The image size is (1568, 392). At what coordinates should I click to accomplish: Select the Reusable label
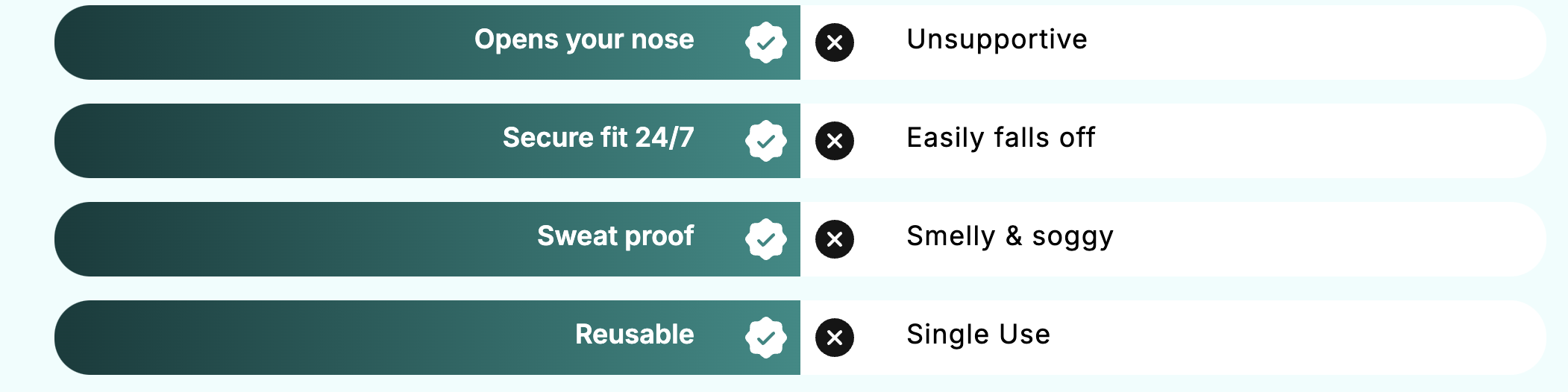pyautogui.click(x=635, y=334)
